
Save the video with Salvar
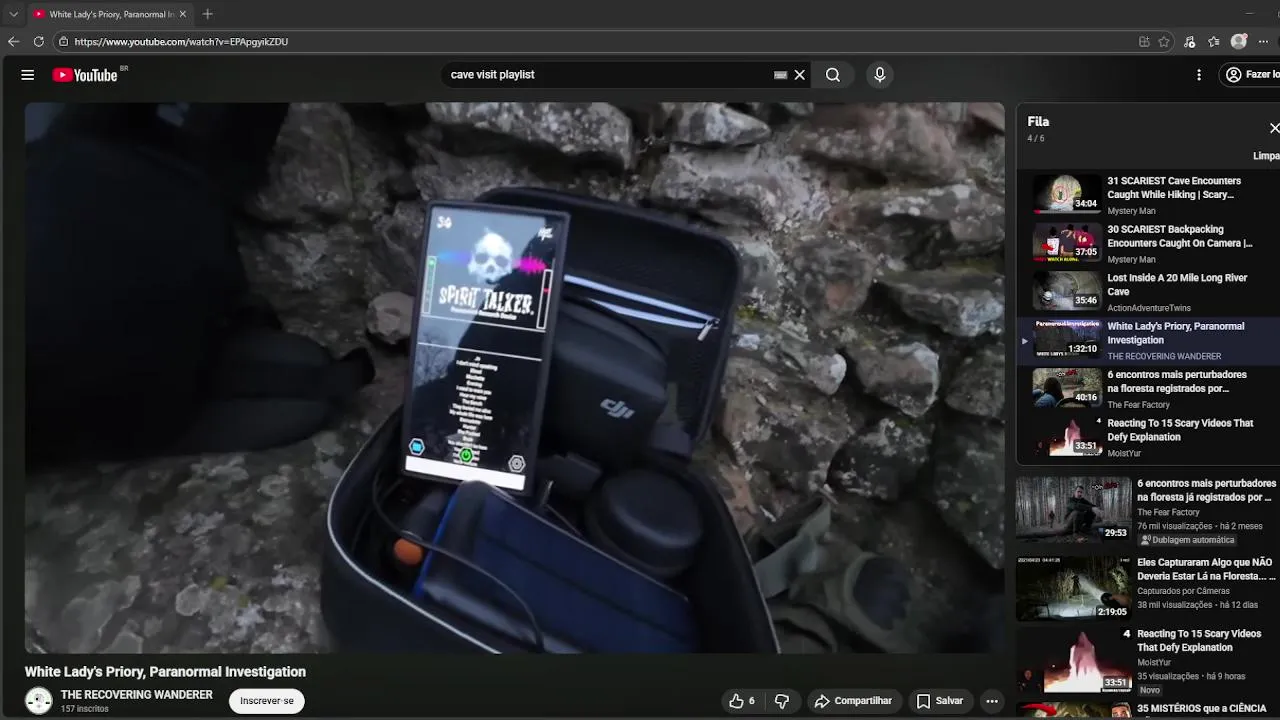tap(940, 701)
